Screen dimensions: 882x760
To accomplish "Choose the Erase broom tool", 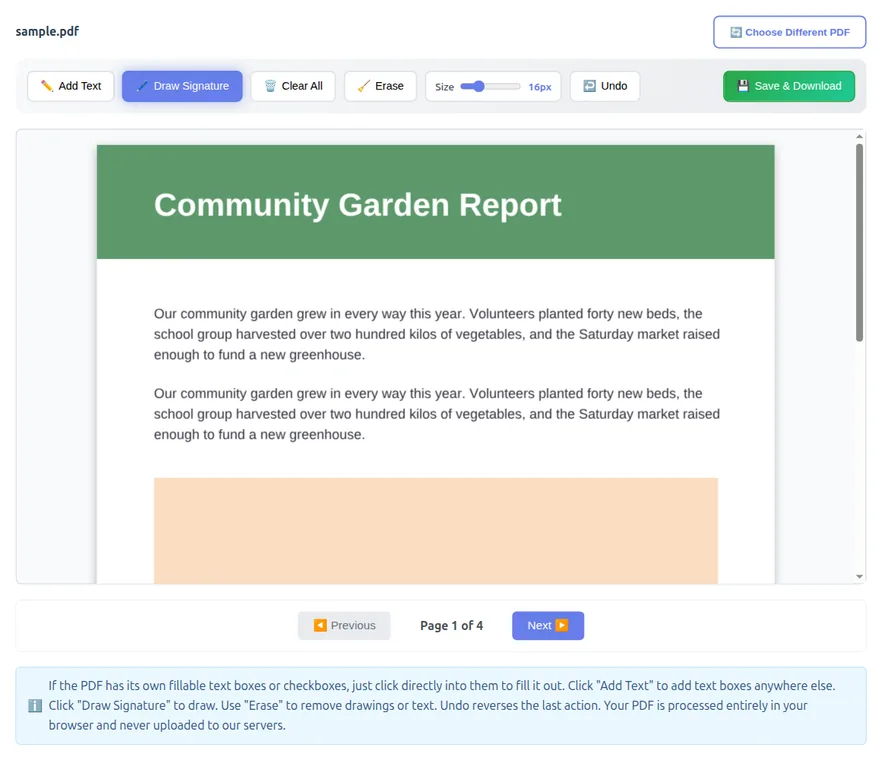I will click(380, 86).
